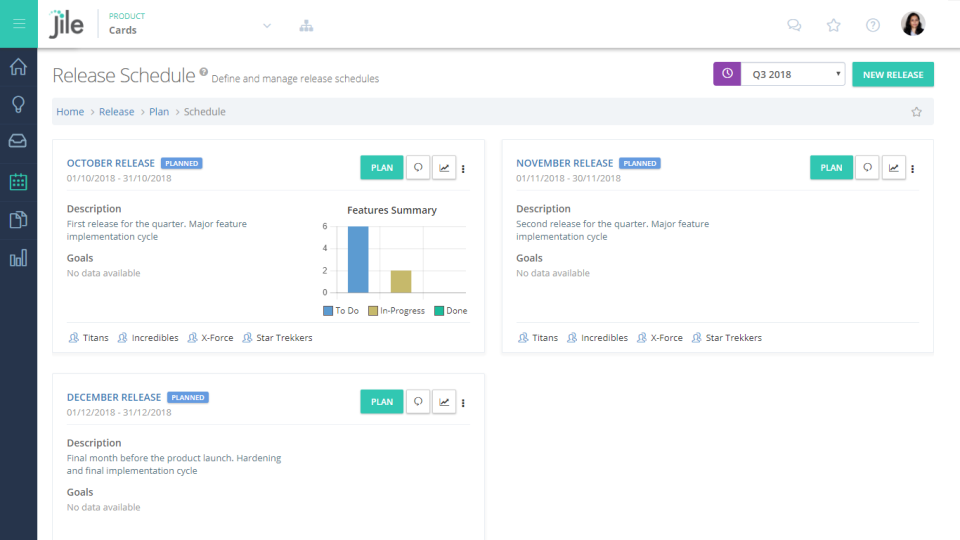Click the help question mark icon in header
The height and width of the screenshot is (540, 960).
pos(873,25)
